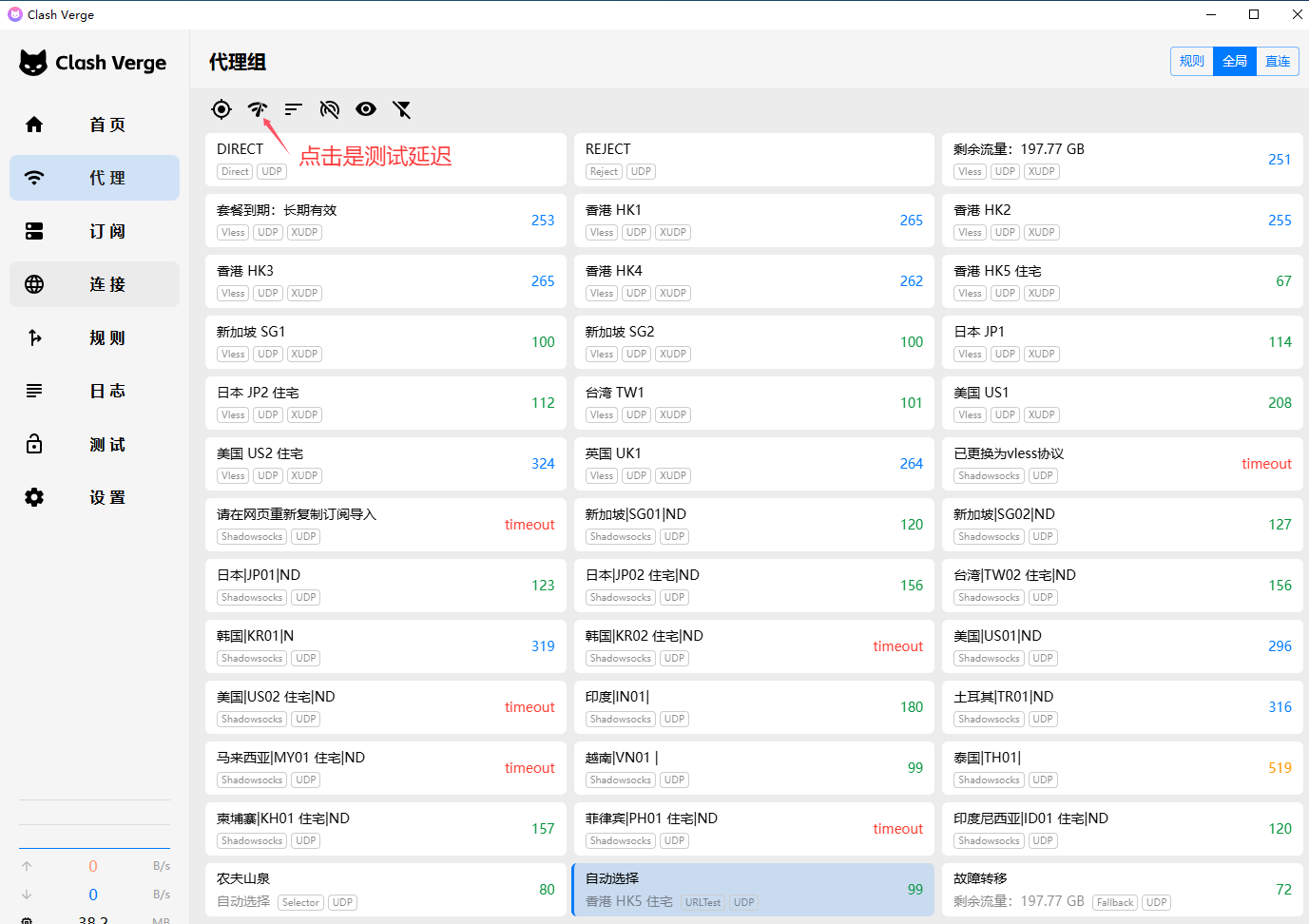Click the locate current proxy target icon
The width and height of the screenshot is (1309, 924).
click(221, 109)
